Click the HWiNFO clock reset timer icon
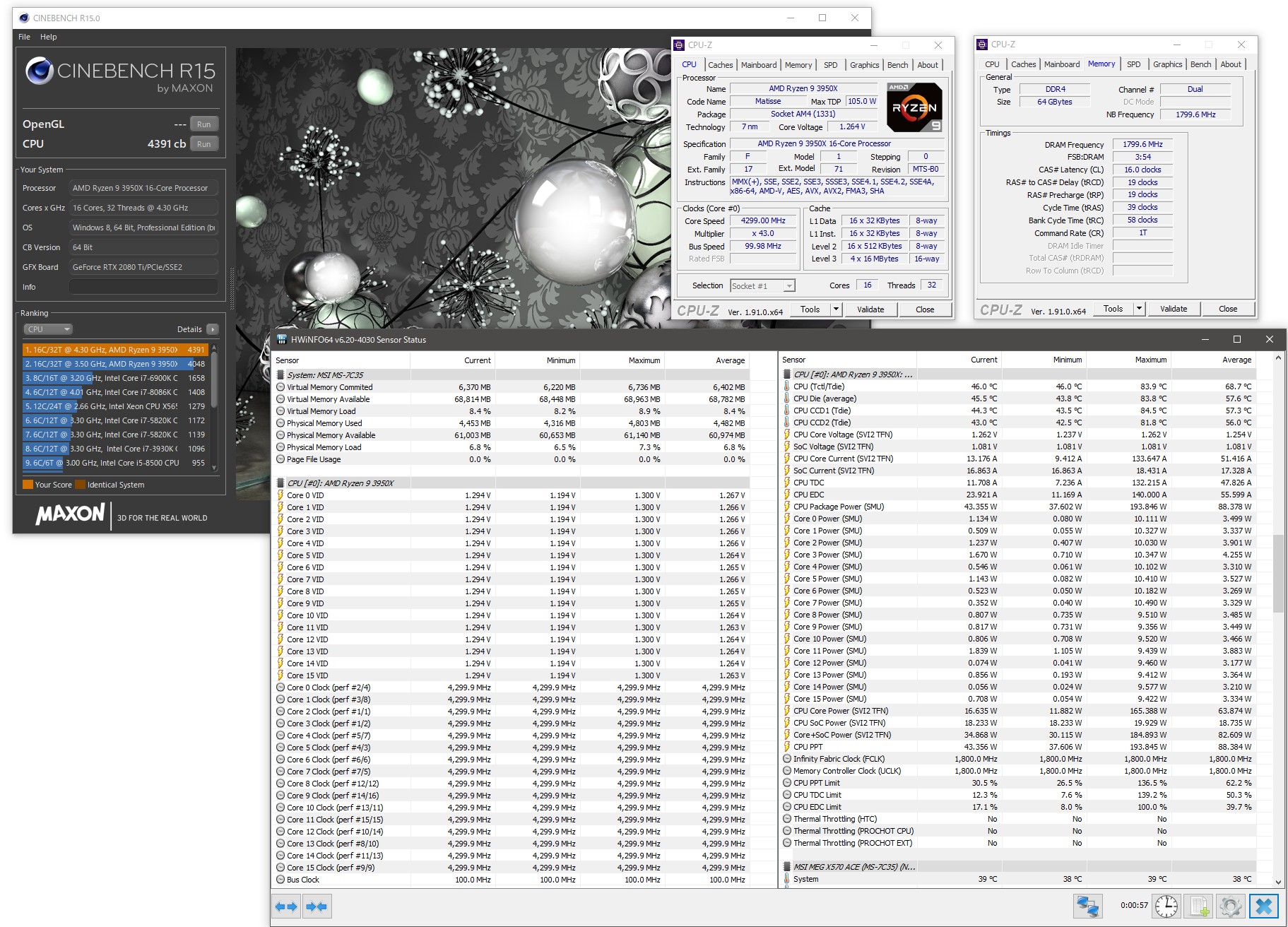The height and width of the screenshot is (927, 1288). pyautogui.click(x=1166, y=906)
